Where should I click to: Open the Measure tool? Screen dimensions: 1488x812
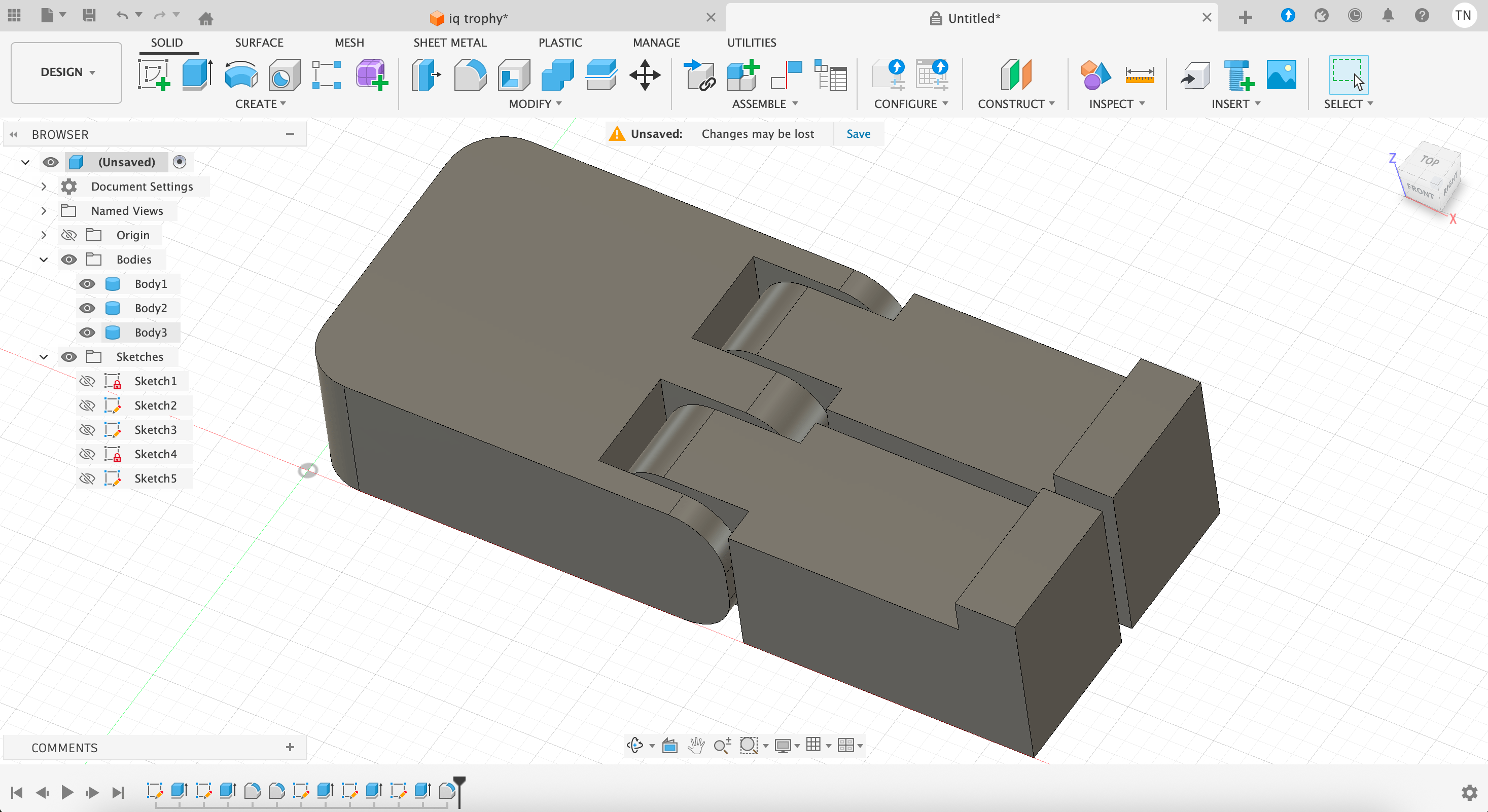pos(1139,75)
